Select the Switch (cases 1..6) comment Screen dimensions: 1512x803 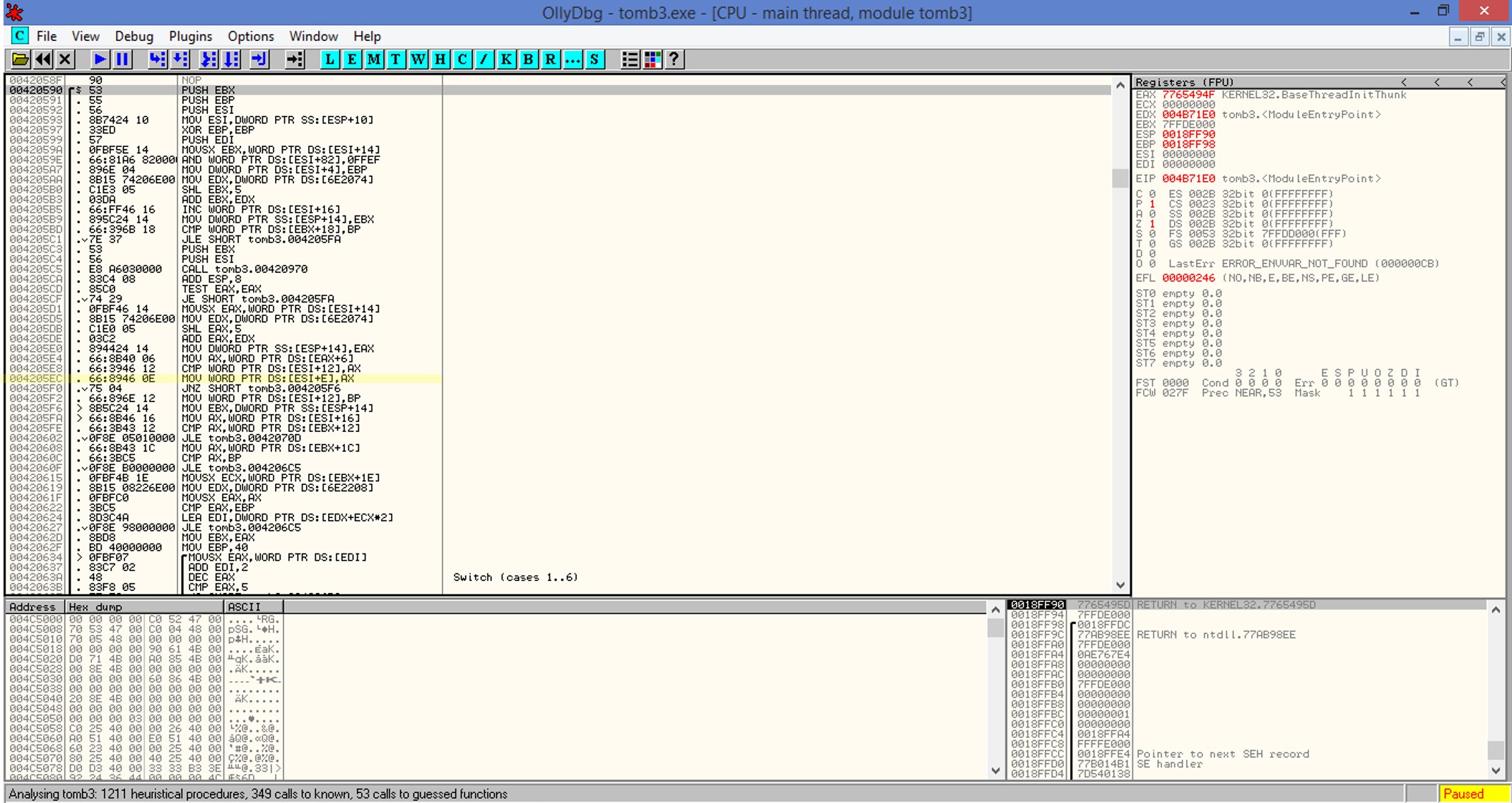515,577
